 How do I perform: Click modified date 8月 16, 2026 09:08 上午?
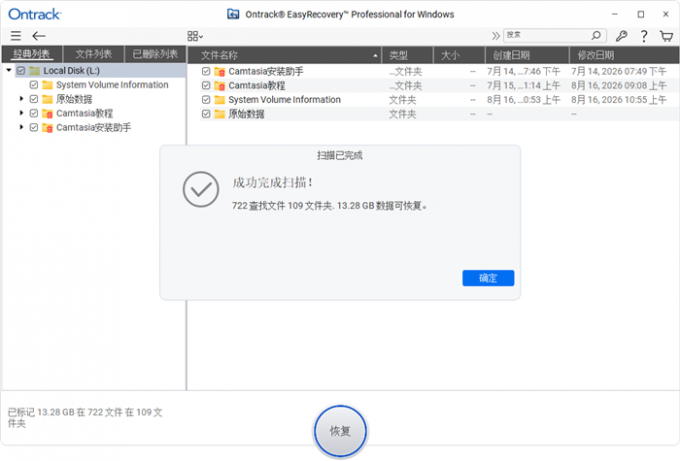(618, 85)
